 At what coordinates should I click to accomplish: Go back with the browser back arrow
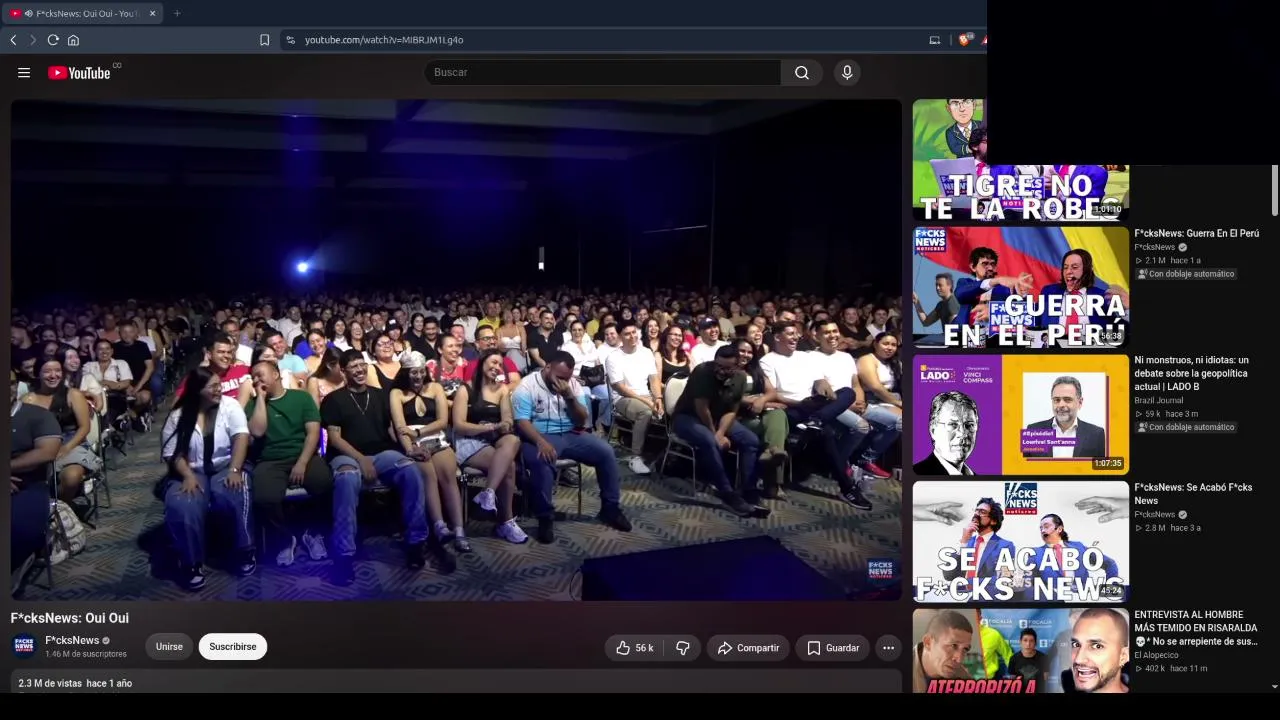pos(13,40)
